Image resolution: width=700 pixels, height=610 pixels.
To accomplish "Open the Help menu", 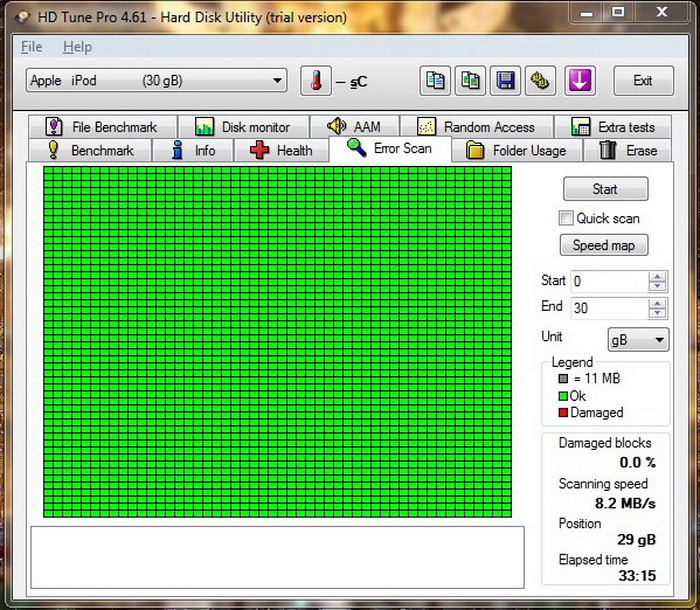I will 77,47.
